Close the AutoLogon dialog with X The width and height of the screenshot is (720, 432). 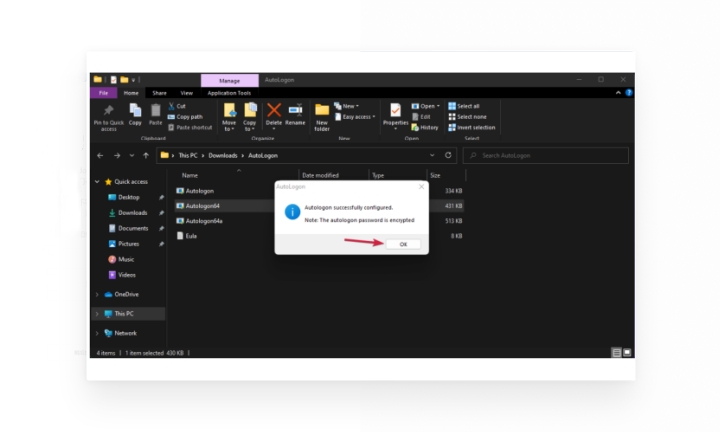422,187
